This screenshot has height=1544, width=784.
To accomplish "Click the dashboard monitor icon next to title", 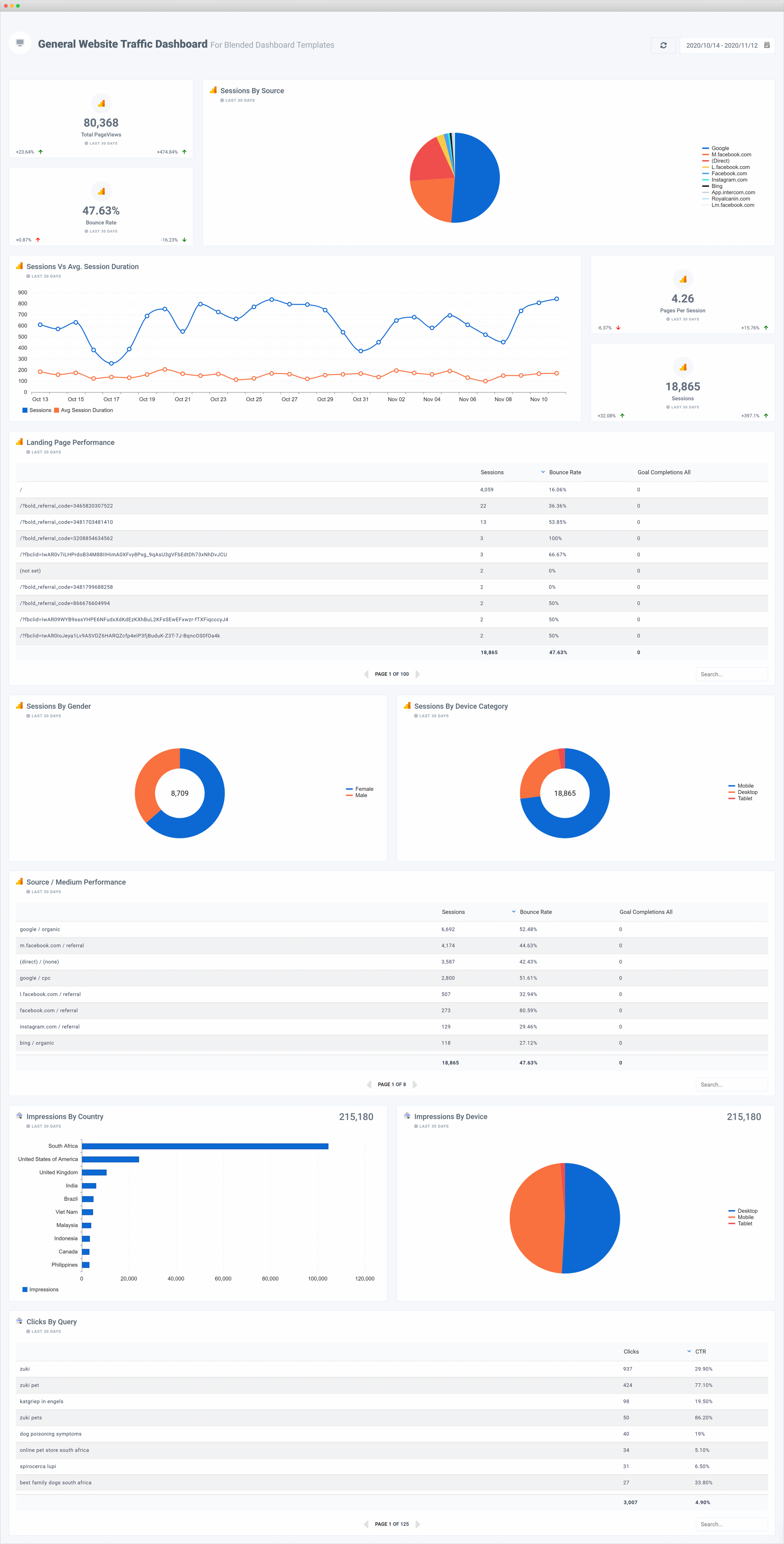I will pyautogui.click(x=20, y=43).
